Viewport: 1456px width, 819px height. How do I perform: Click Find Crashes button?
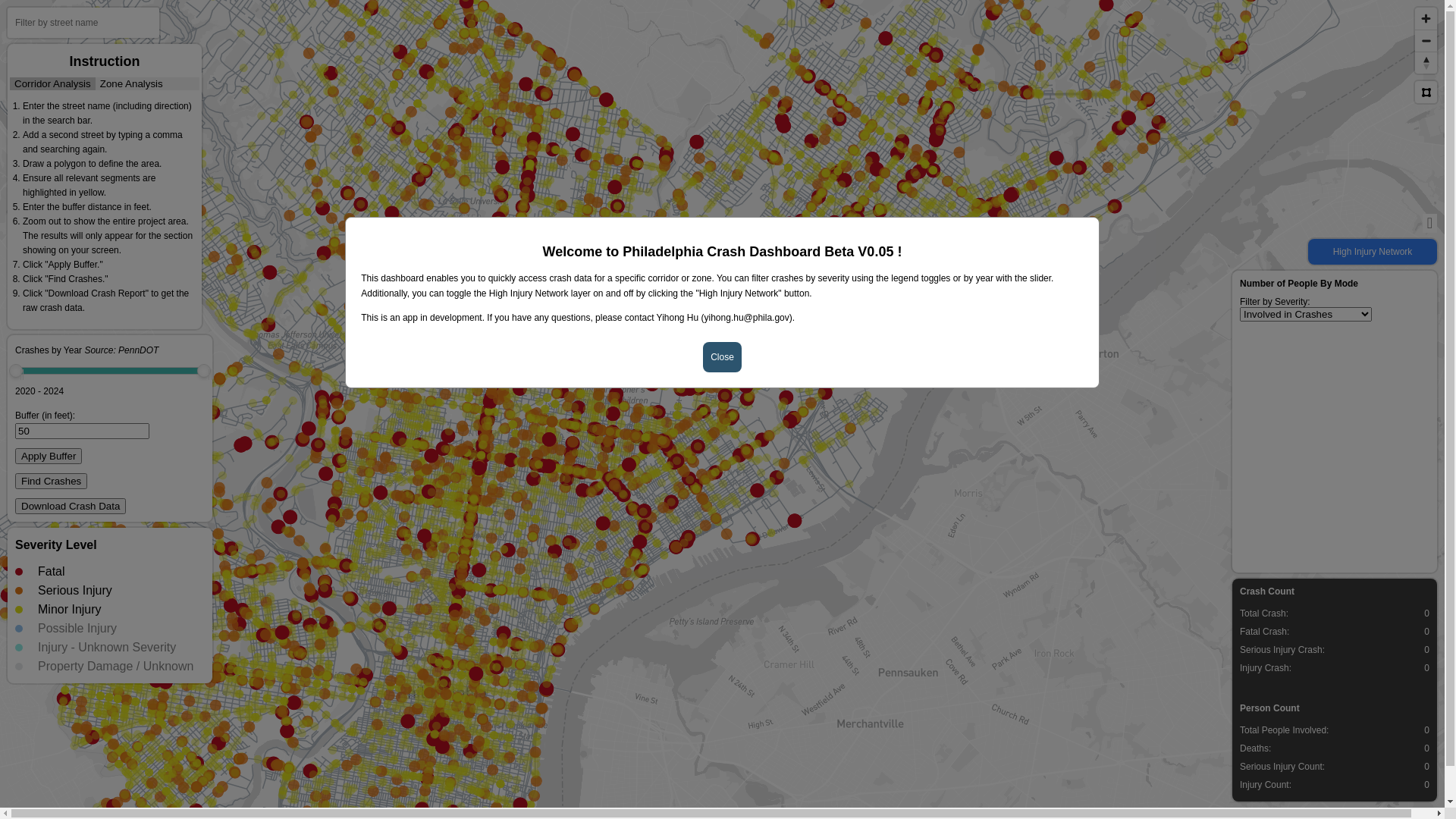coord(51,481)
